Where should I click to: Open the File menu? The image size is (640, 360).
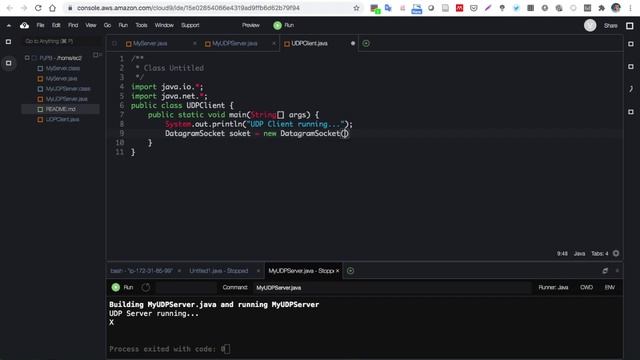click(x=40, y=25)
